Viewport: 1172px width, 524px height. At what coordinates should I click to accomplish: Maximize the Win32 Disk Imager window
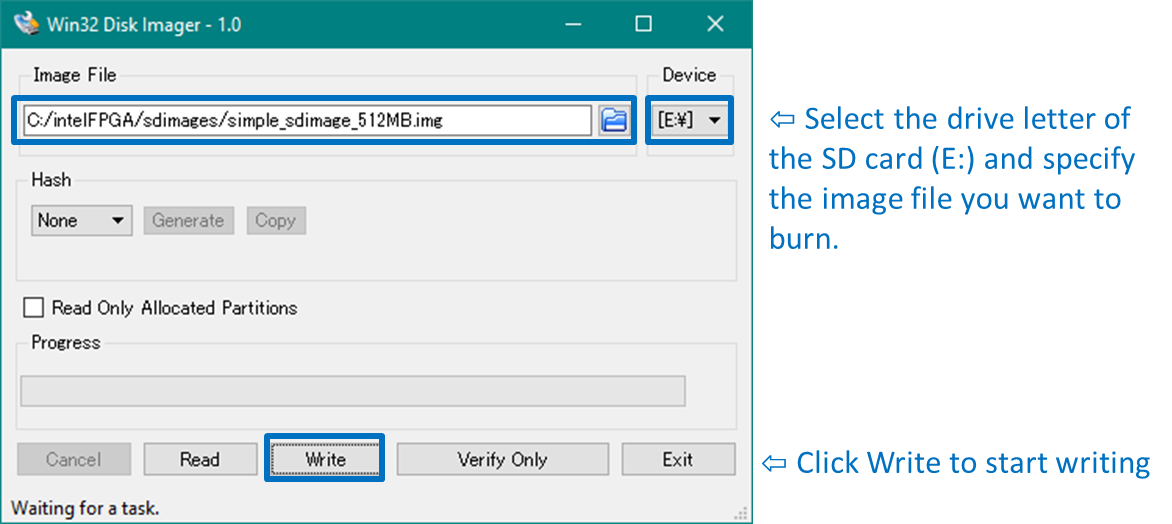pos(643,23)
